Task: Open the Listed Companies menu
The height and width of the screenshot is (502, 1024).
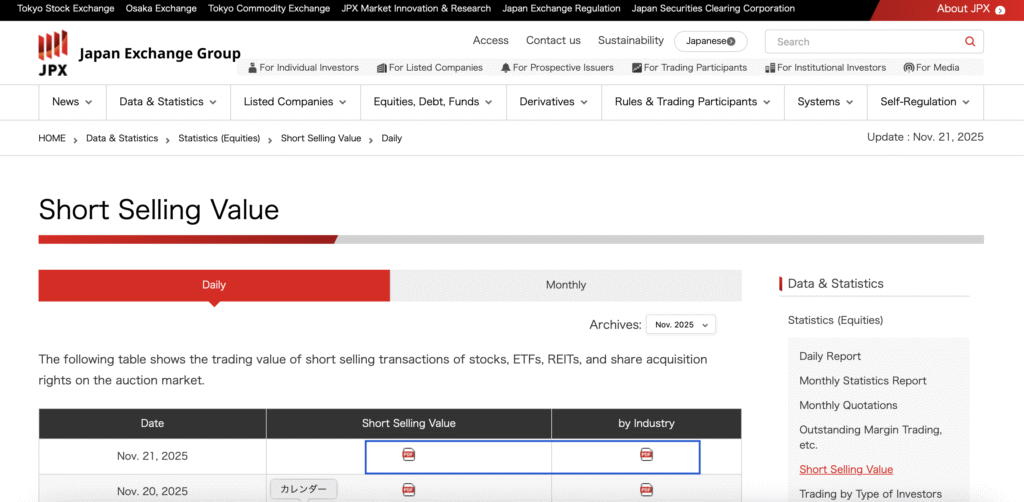Action: (x=295, y=102)
